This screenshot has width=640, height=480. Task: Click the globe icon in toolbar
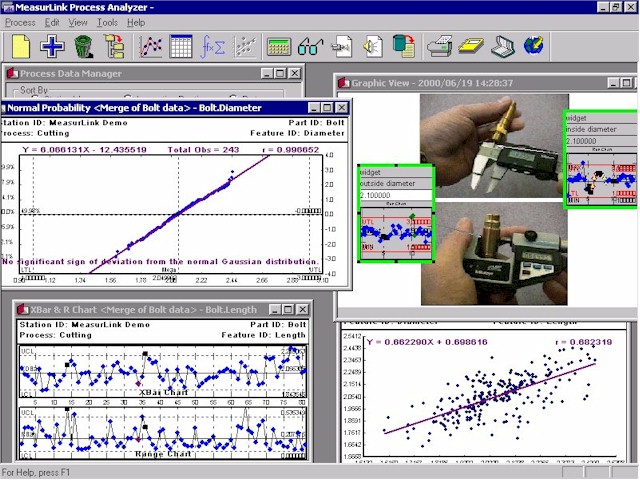pos(534,45)
